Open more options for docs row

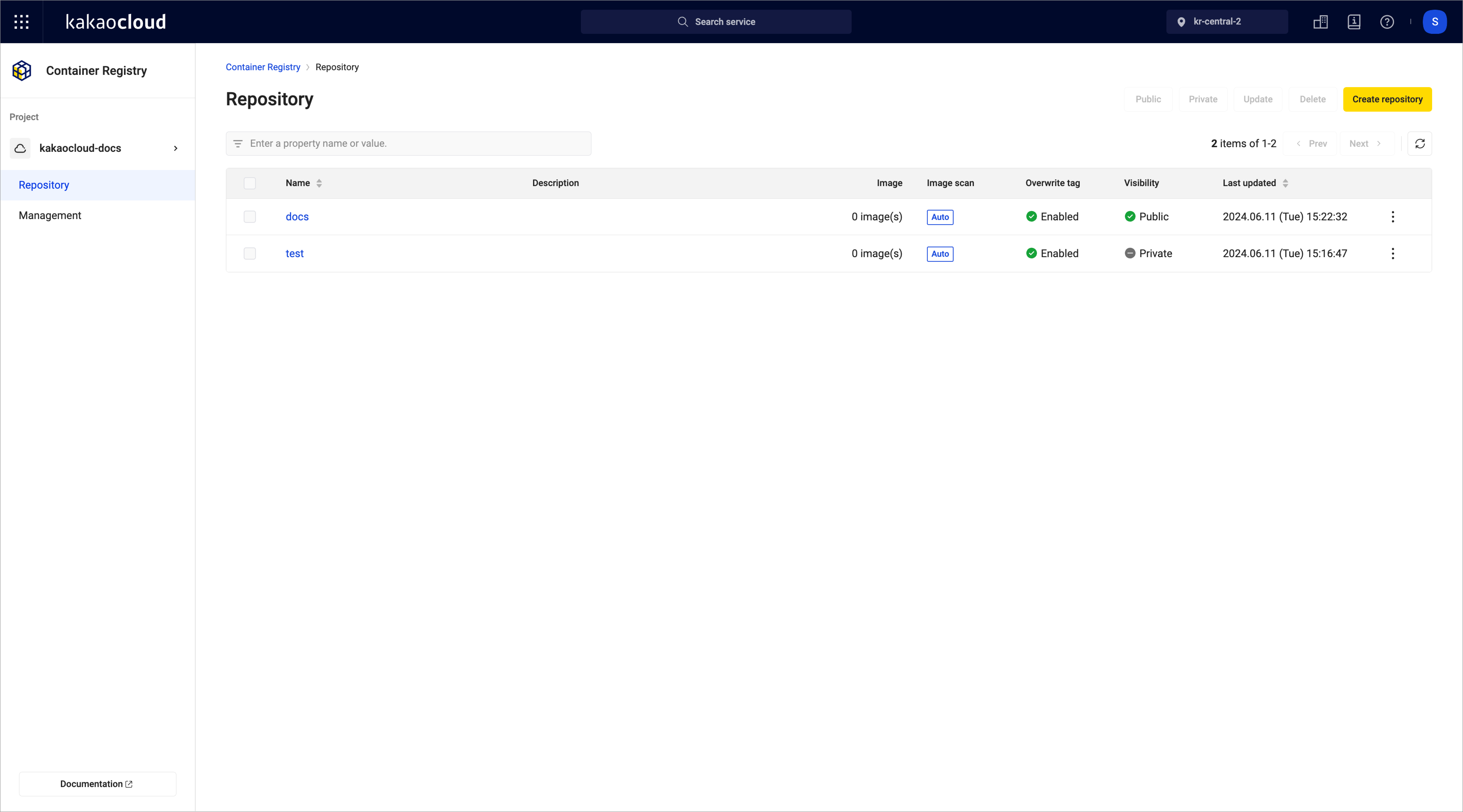tap(1393, 217)
